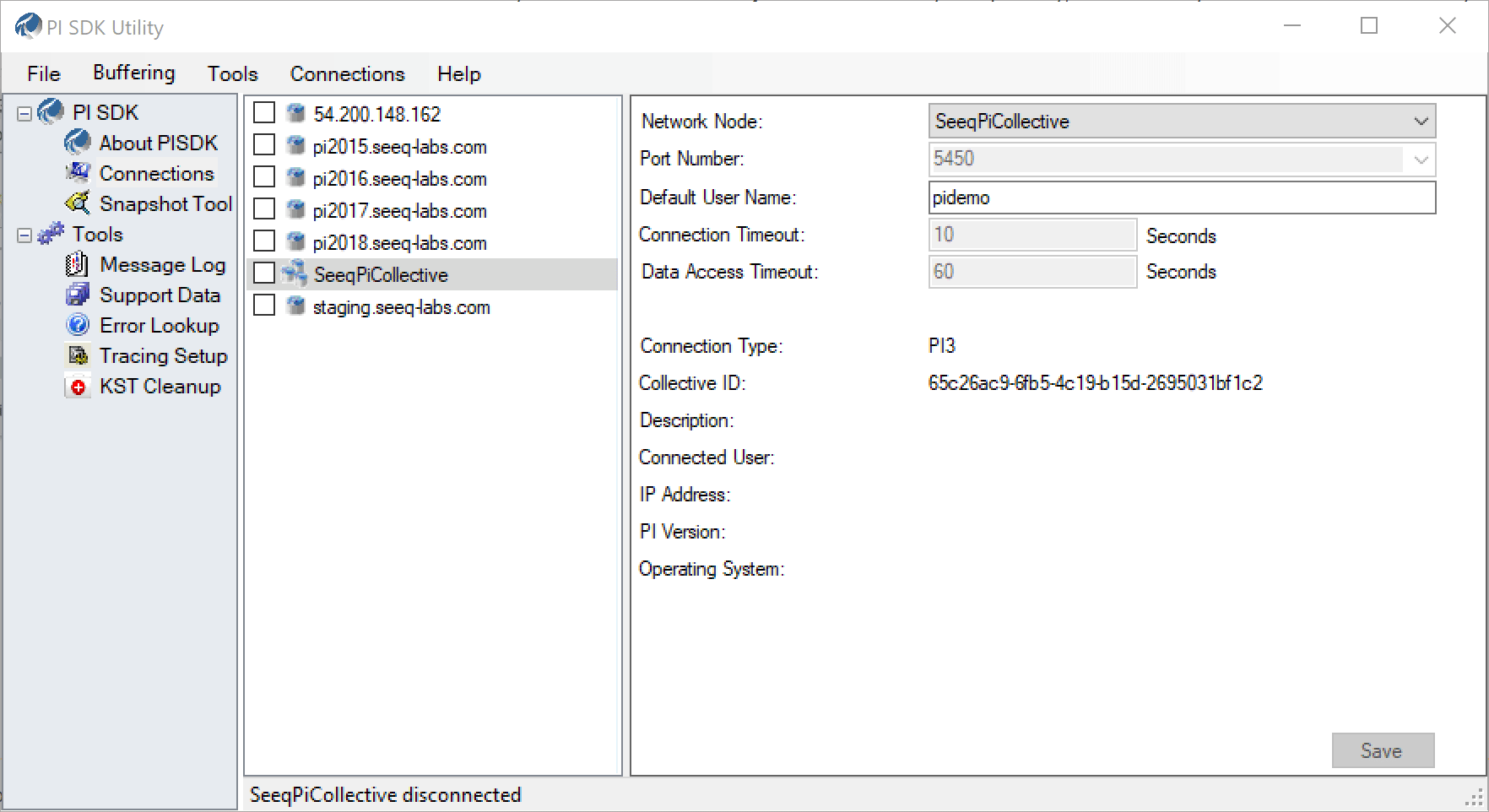Open the Error Lookup help icon
The image size is (1489, 812).
coord(78,325)
